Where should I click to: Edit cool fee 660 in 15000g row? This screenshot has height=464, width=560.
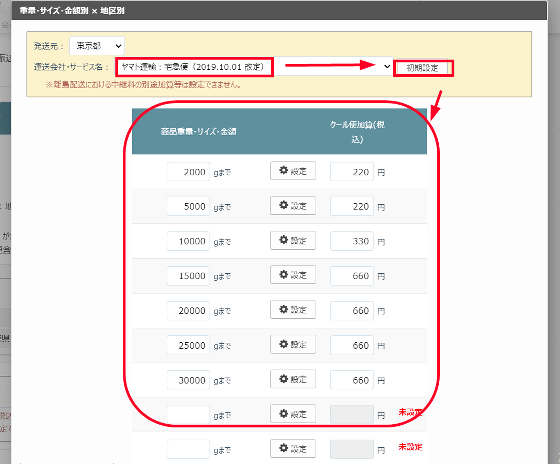pyautogui.click(x=352, y=276)
